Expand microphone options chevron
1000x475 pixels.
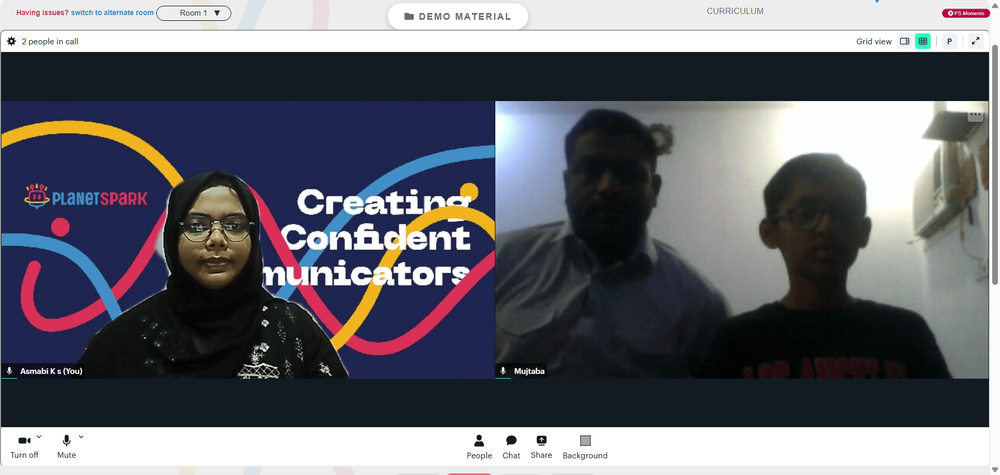point(81,437)
